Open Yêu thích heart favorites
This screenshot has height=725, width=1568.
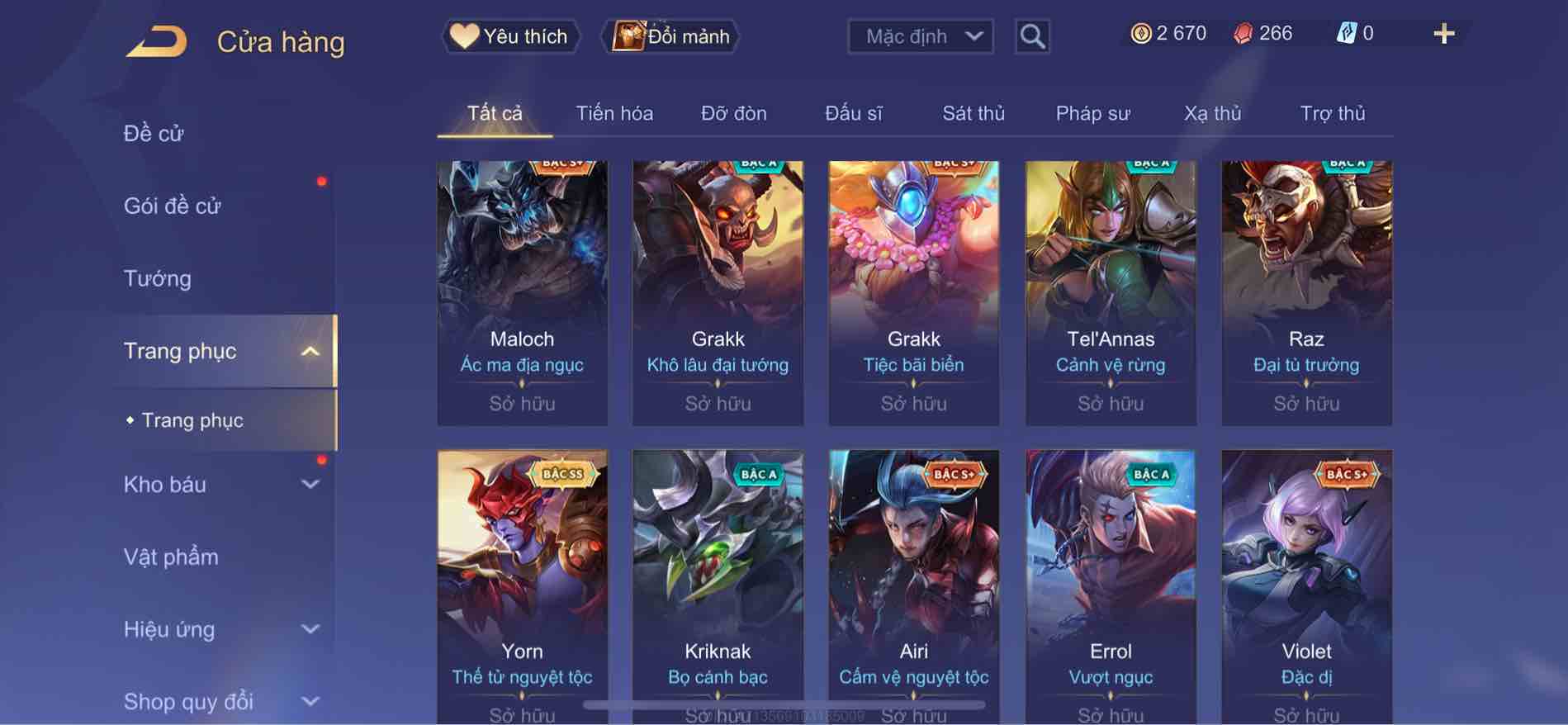click(510, 36)
